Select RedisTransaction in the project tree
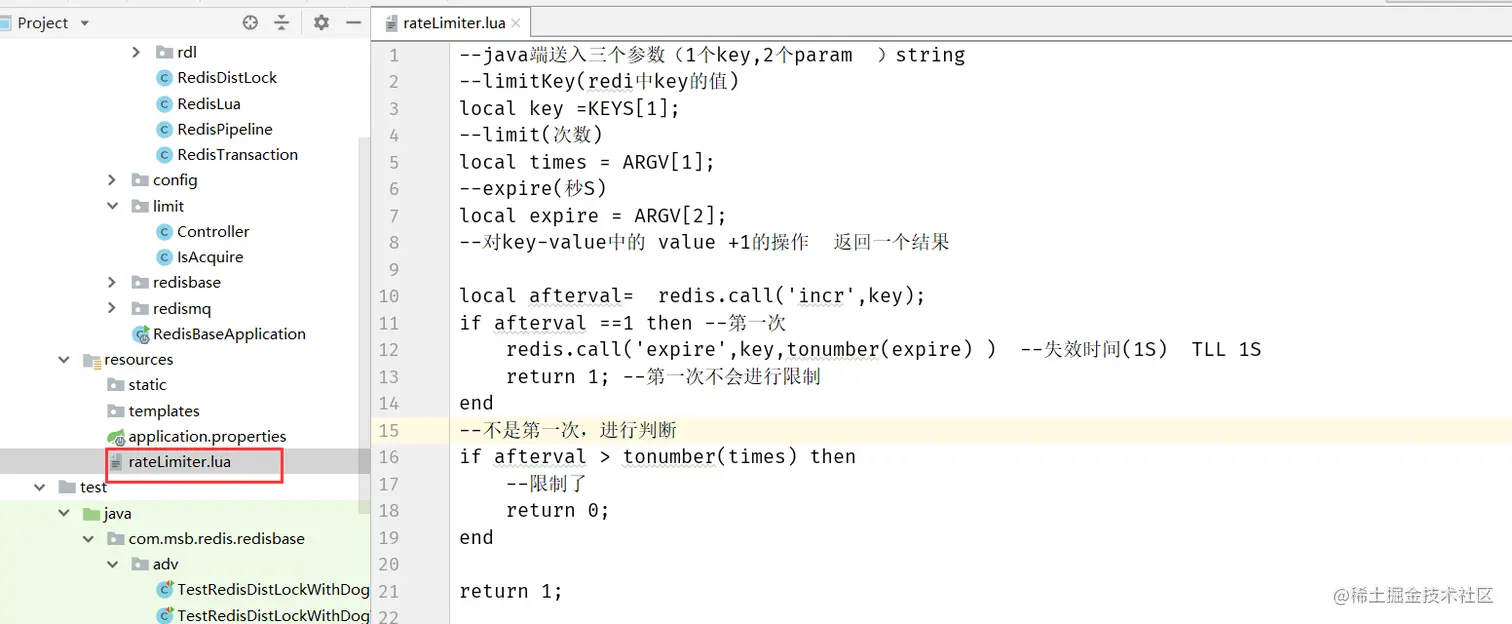 click(x=238, y=155)
